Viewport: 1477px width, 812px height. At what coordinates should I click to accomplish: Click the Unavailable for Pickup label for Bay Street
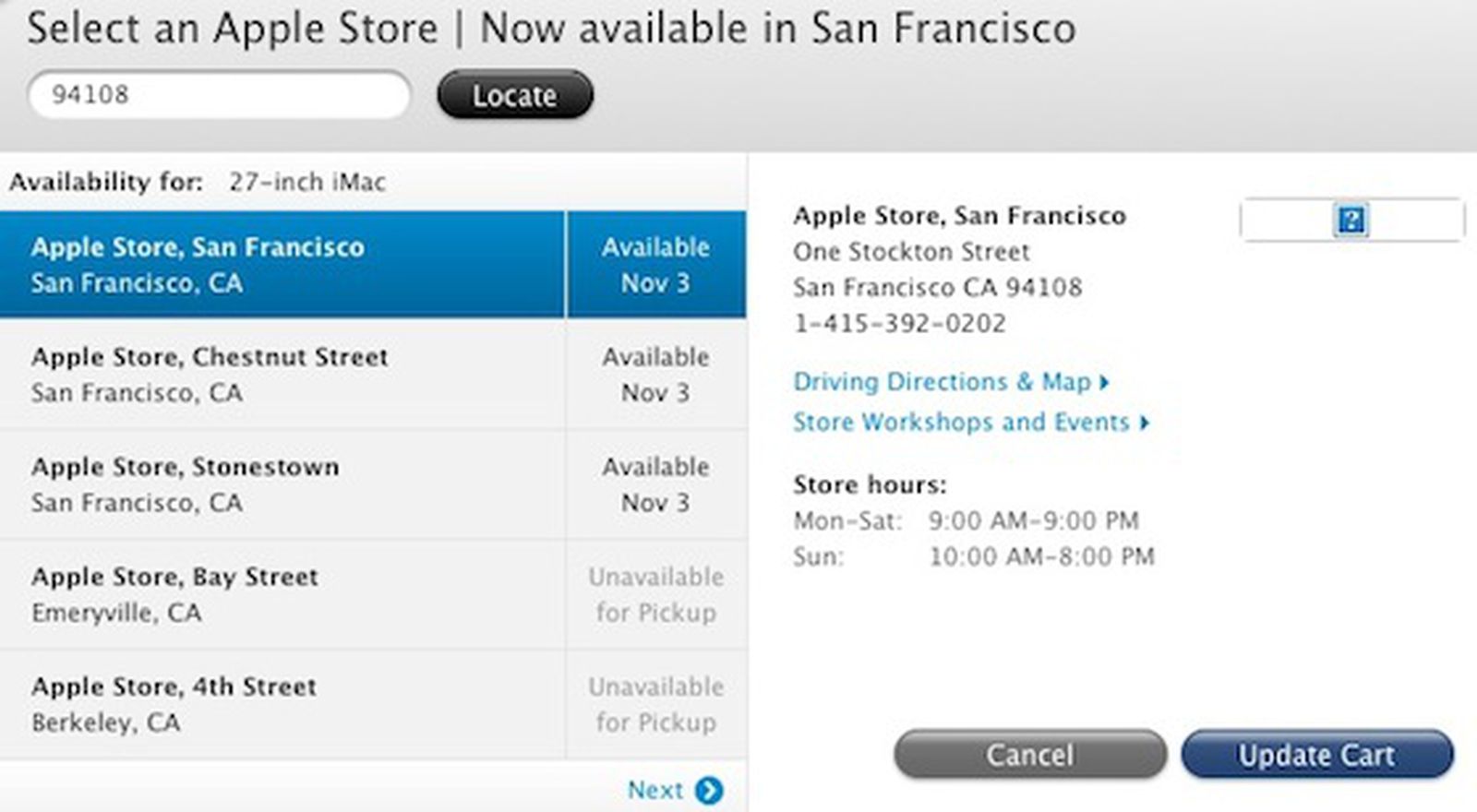point(655,593)
